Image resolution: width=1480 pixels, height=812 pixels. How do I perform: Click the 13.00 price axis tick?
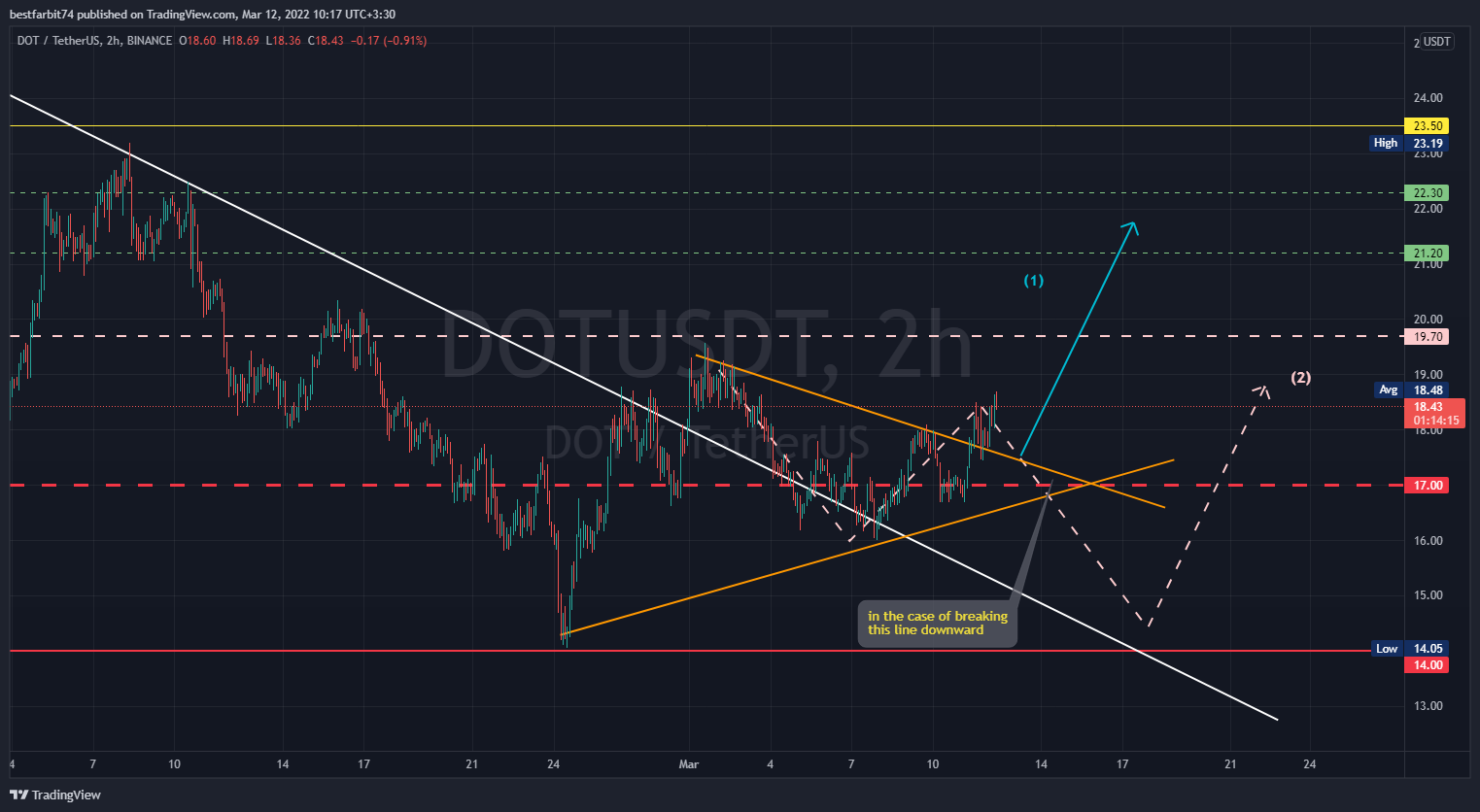click(1428, 706)
